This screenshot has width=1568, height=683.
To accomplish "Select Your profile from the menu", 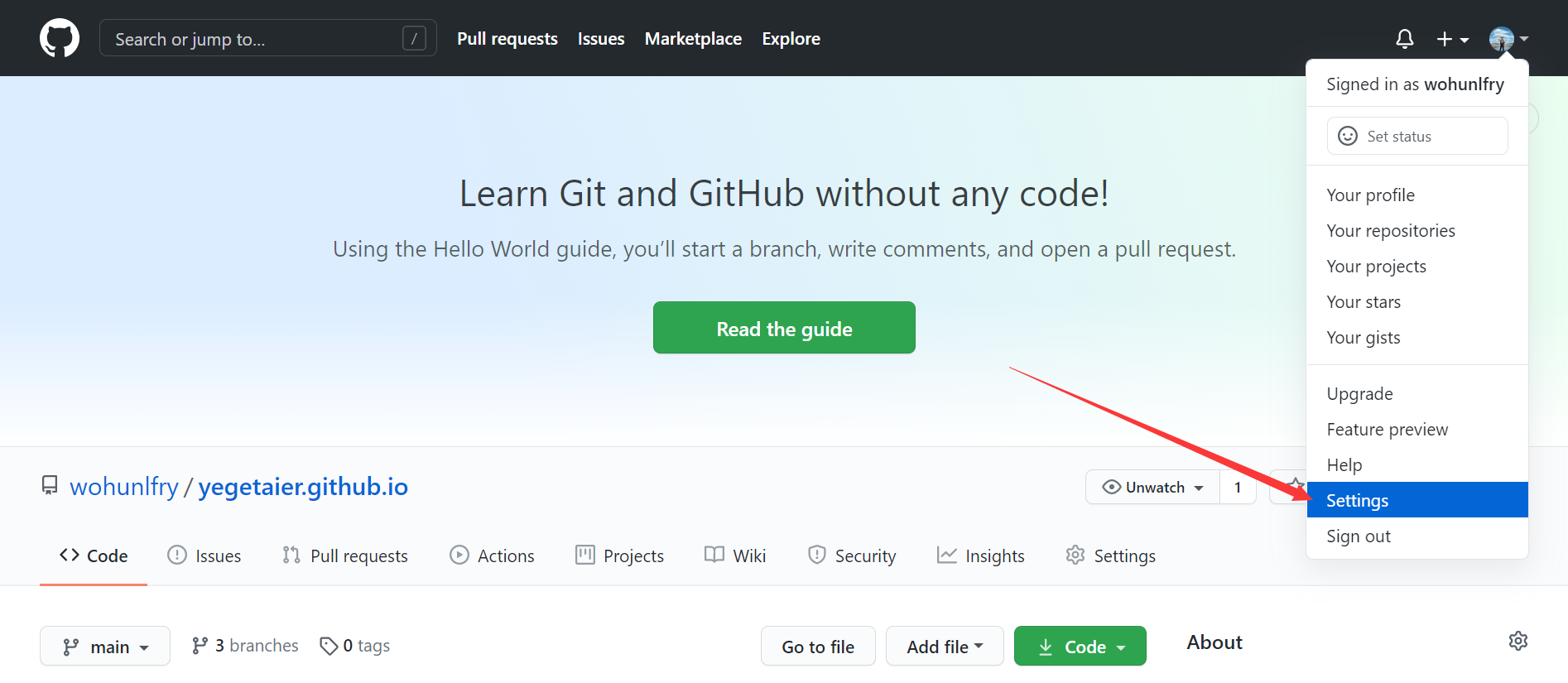I will coord(1417,195).
